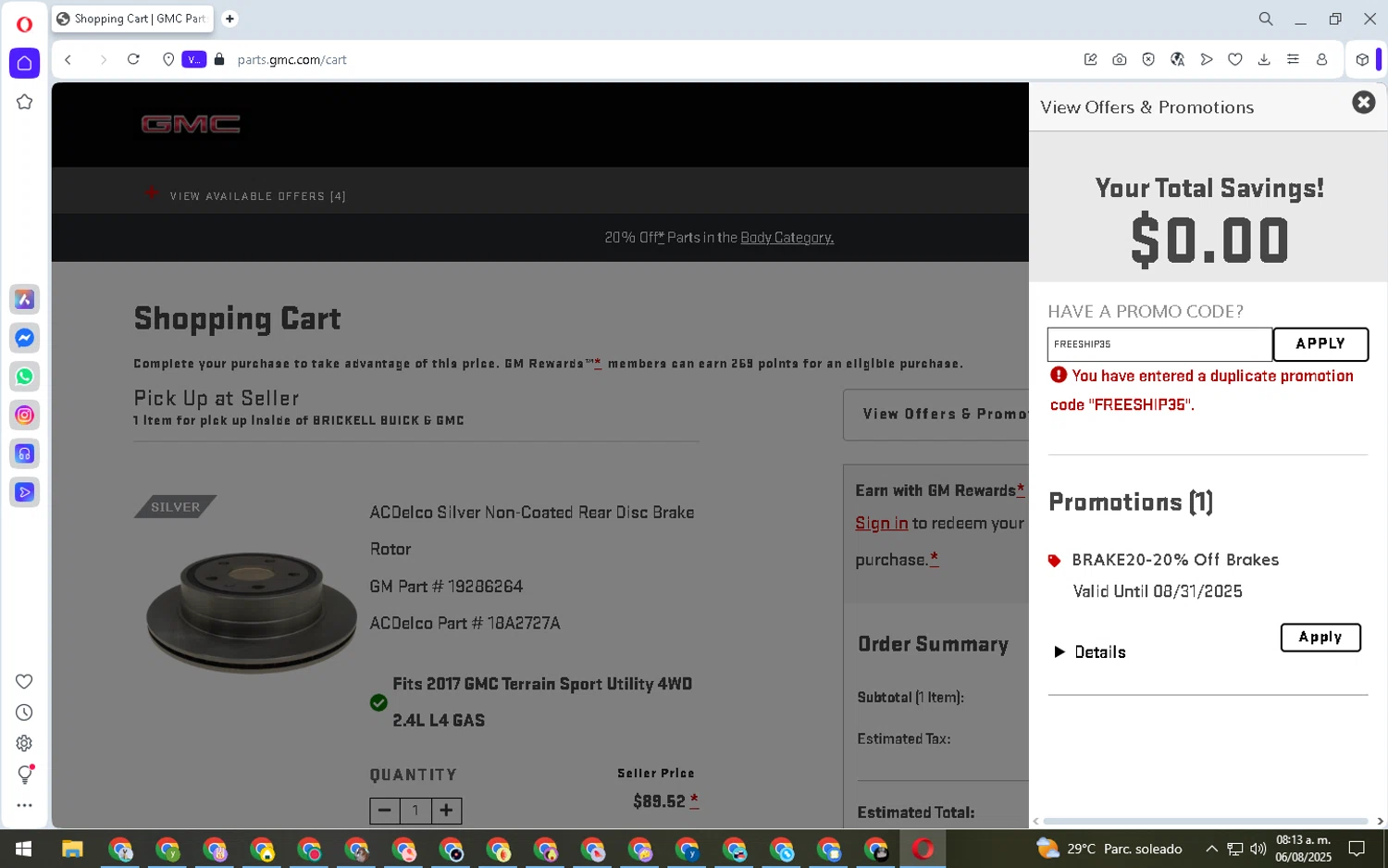Click the GMC logo
1388x868 pixels.
pyautogui.click(x=191, y=124)
